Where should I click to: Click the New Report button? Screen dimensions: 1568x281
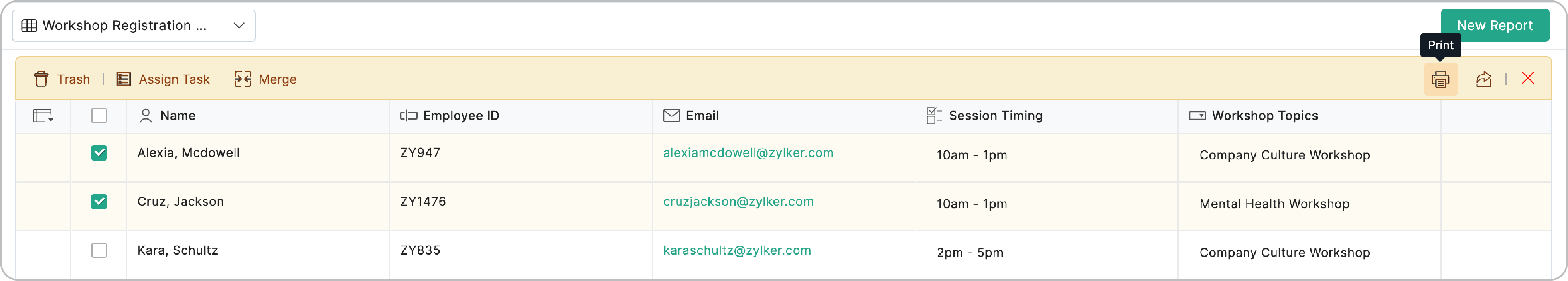(1494, 26)
